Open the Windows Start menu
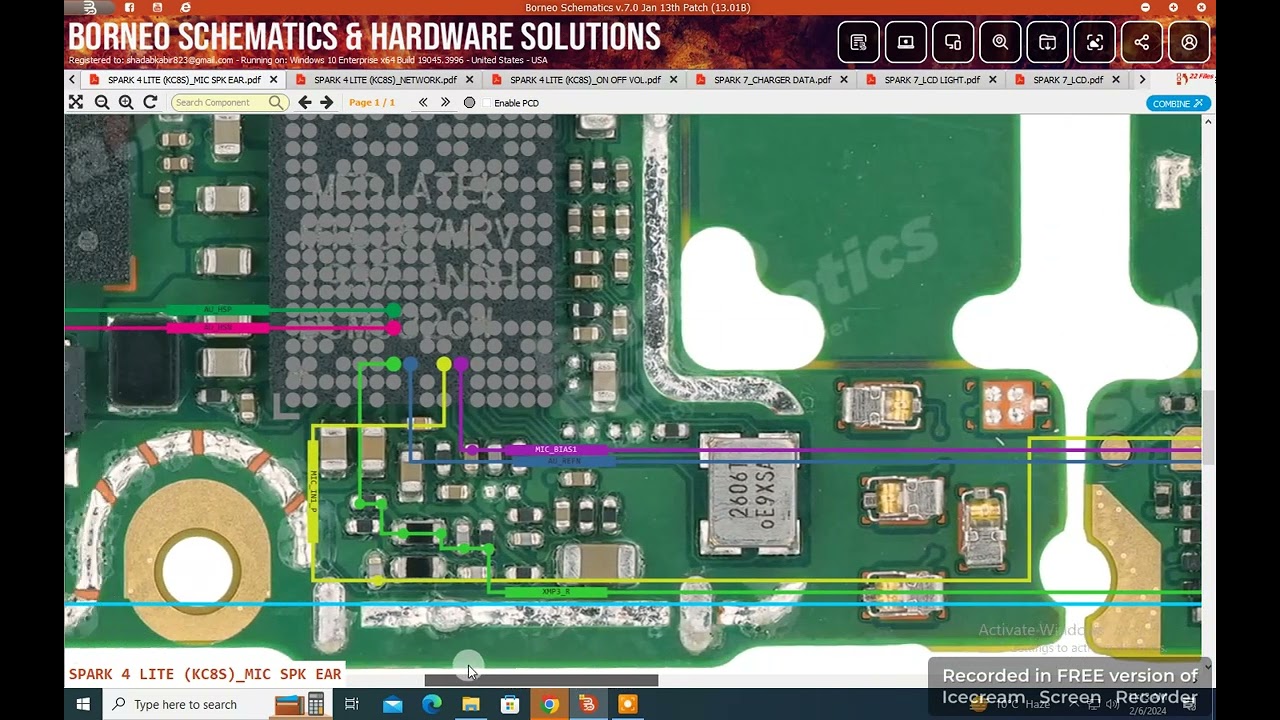This screenshot has width=1280, height=720. pos(83,704)
